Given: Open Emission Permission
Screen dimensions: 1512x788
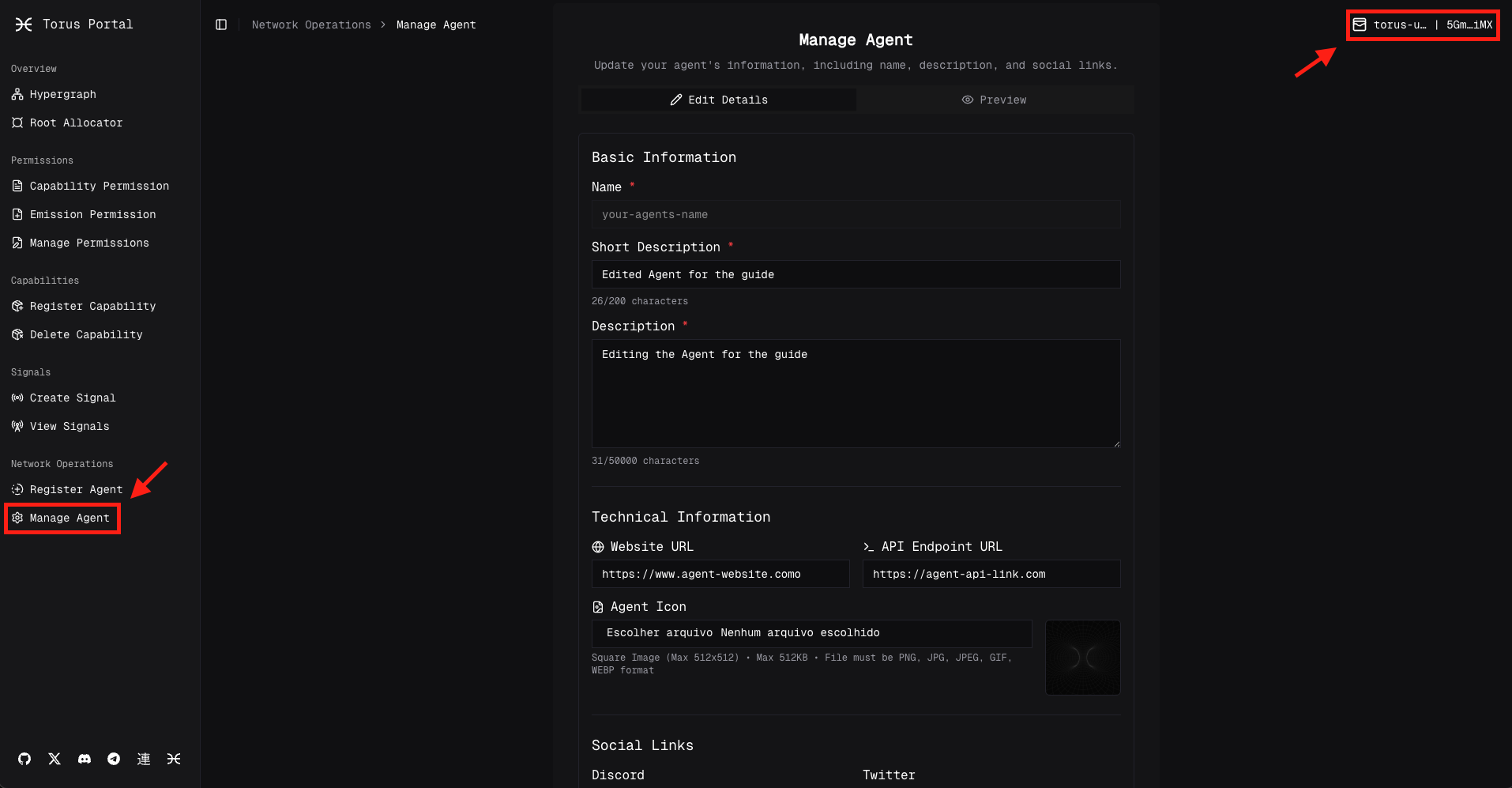Looking at the screenshot, I should coord(92,214).
